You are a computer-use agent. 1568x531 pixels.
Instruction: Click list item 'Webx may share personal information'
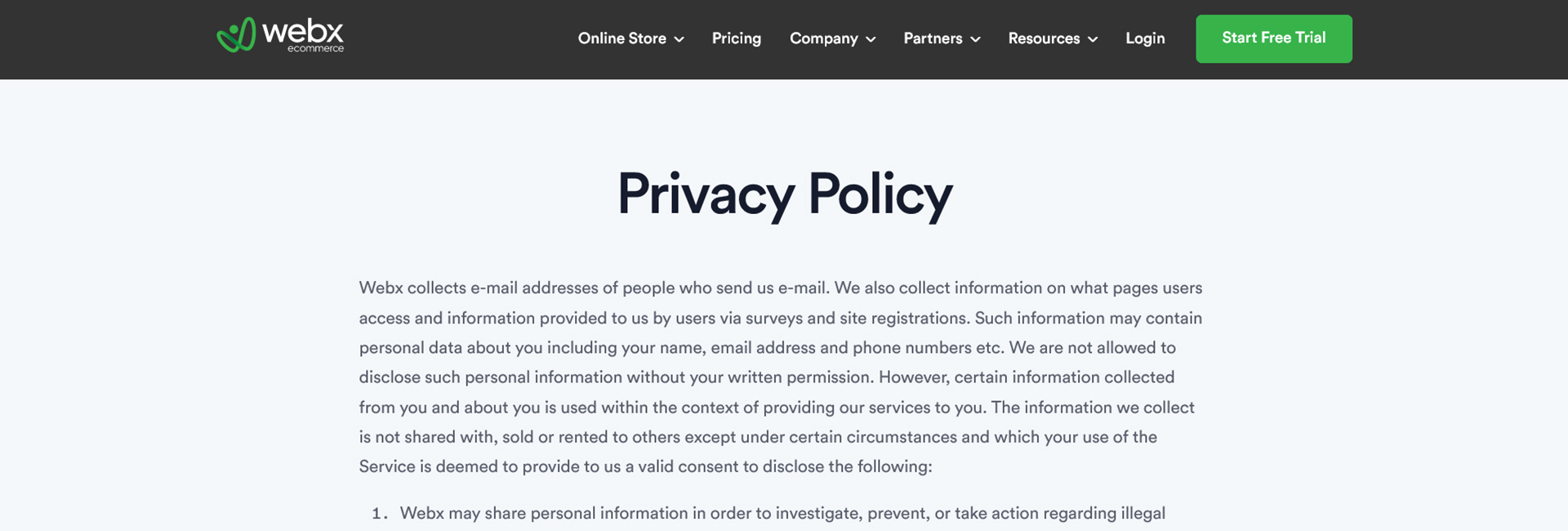click(782, 514)
